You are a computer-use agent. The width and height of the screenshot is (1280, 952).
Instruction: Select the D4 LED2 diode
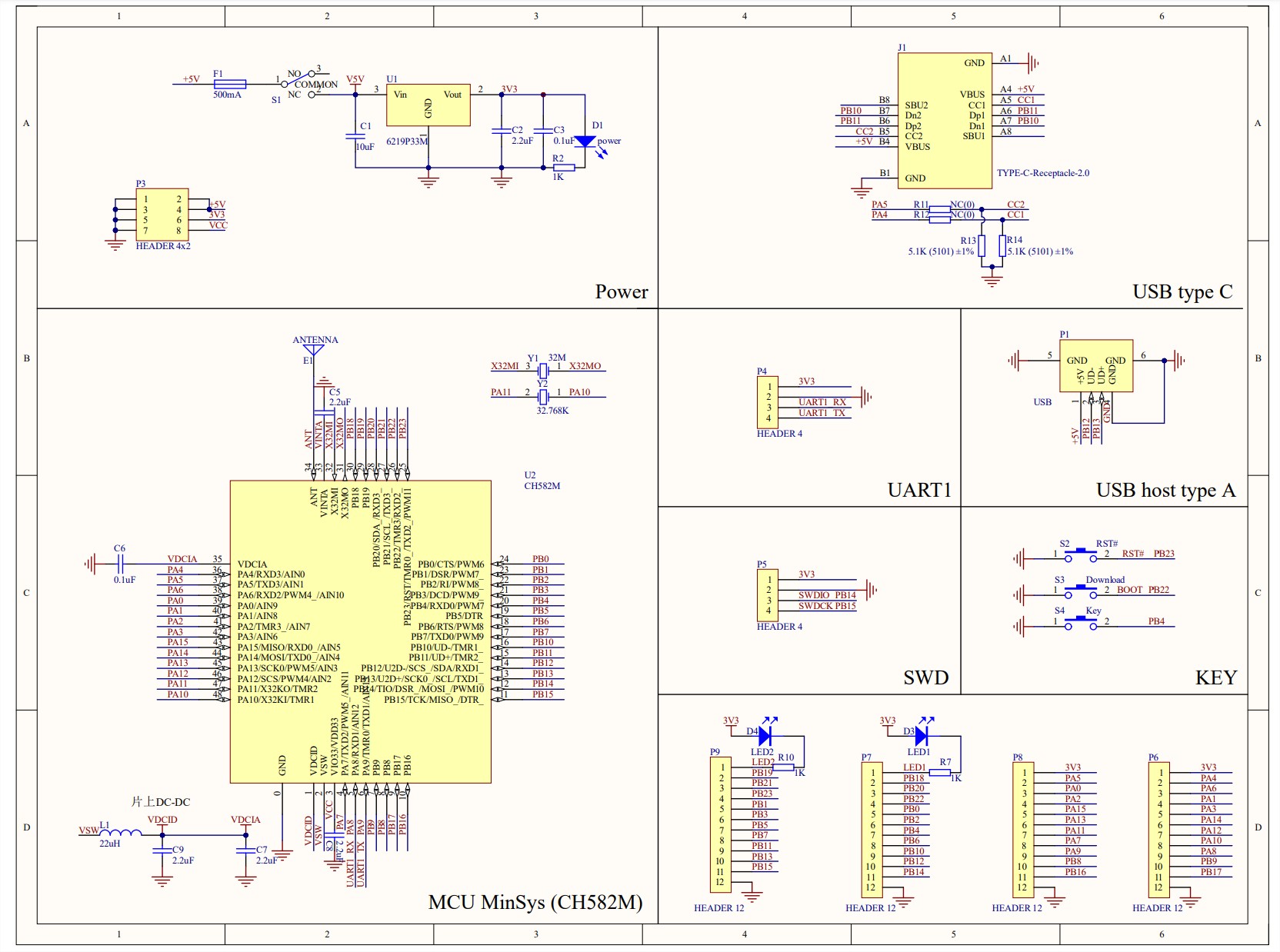(765, 735)
